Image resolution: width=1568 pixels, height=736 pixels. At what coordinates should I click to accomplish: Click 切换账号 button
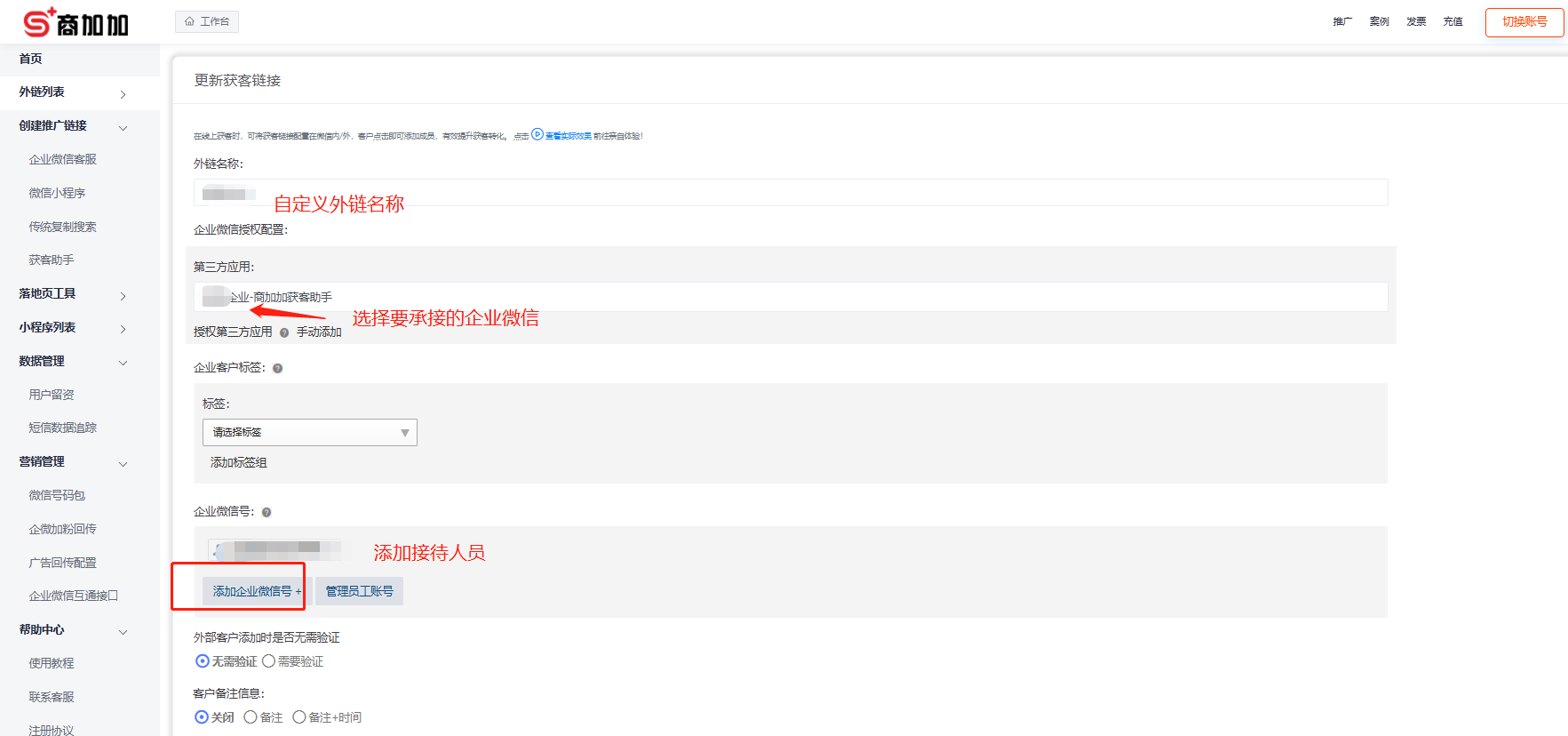click(x=1524, y=22)
